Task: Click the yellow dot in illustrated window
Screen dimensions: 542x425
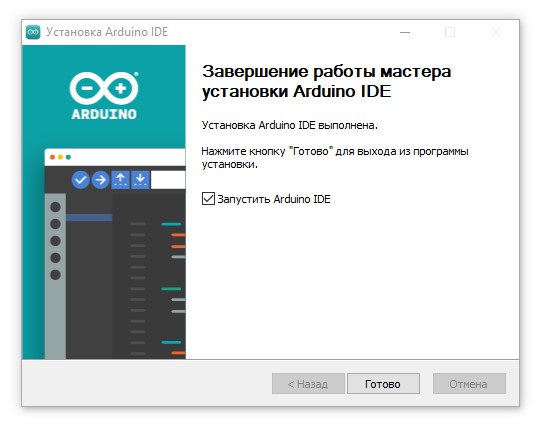Action: tap(60, 157)
